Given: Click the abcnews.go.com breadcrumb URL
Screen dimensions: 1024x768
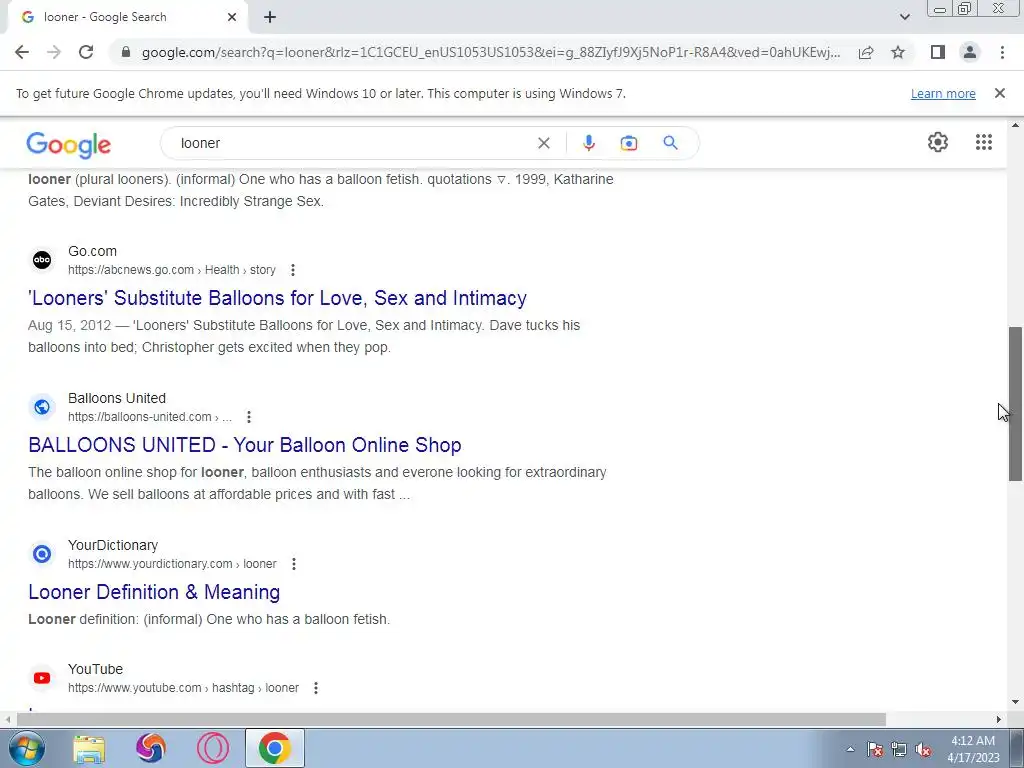Looking at the screenshot, I should coord(172,270).
